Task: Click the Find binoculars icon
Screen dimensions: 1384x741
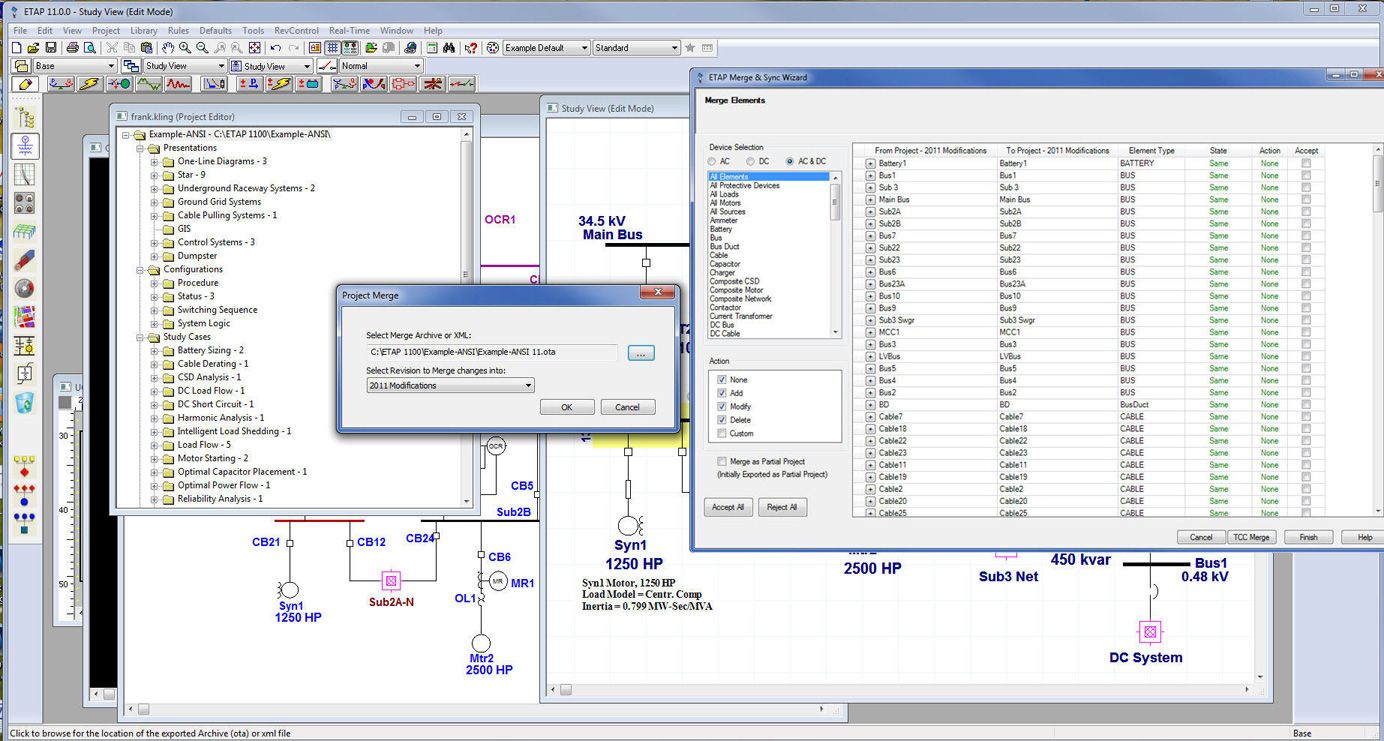Action: [x=449, y=47]
